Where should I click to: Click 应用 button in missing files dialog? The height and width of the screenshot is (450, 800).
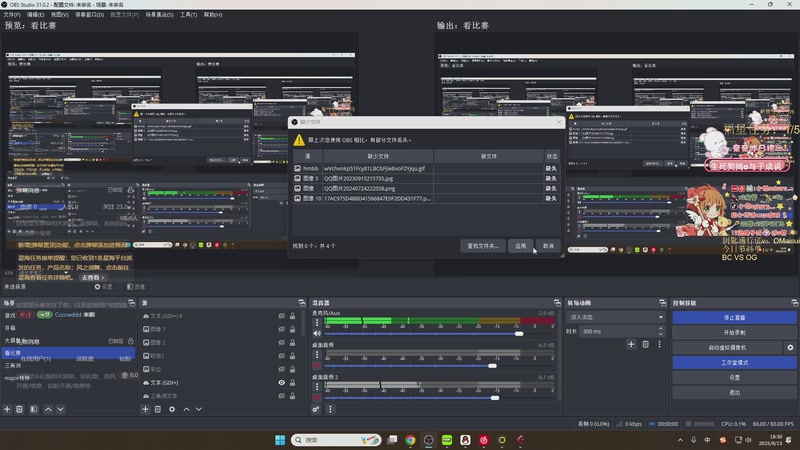[520, 246]
